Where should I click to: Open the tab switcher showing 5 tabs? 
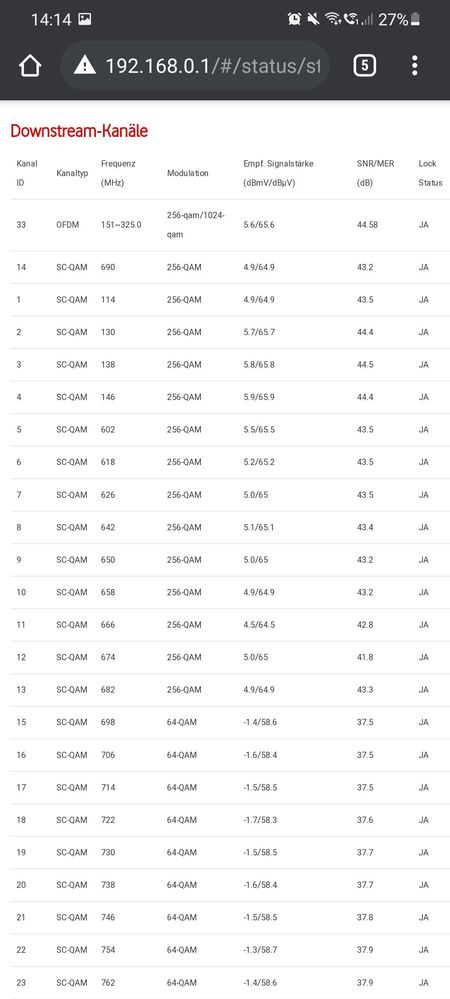365,65
